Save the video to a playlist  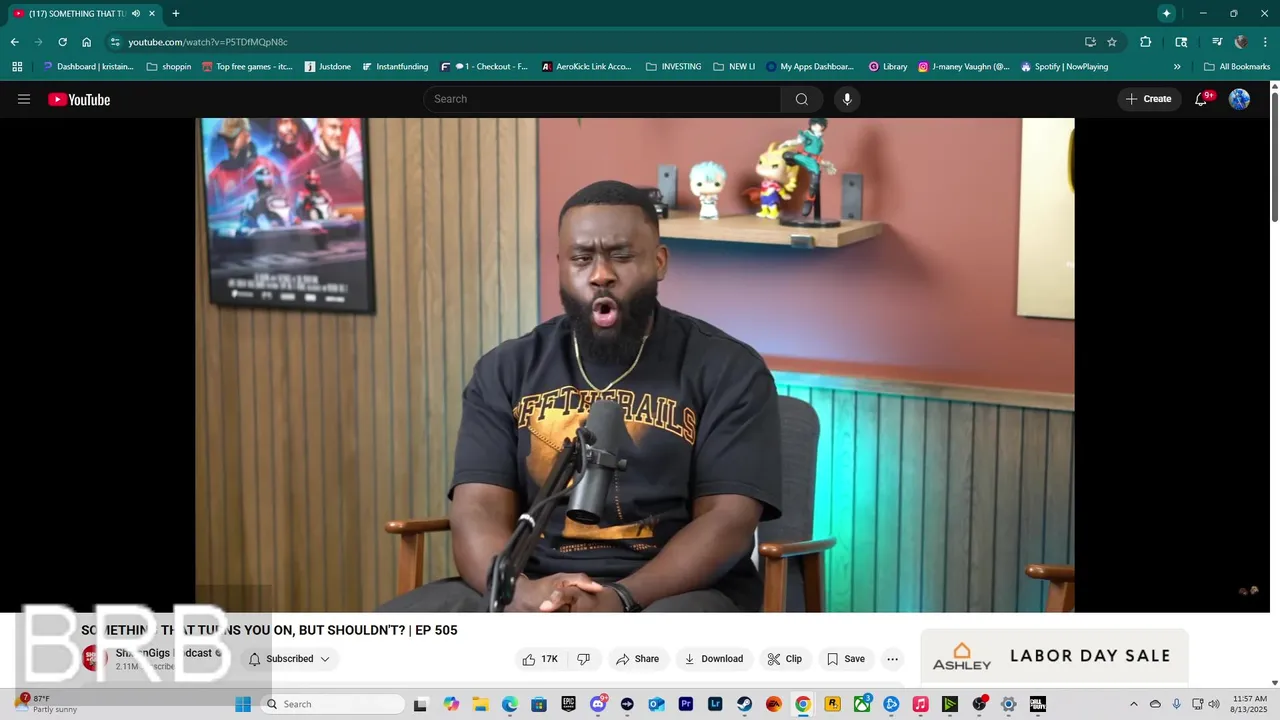pyautogui.click(x=846, y=659)
